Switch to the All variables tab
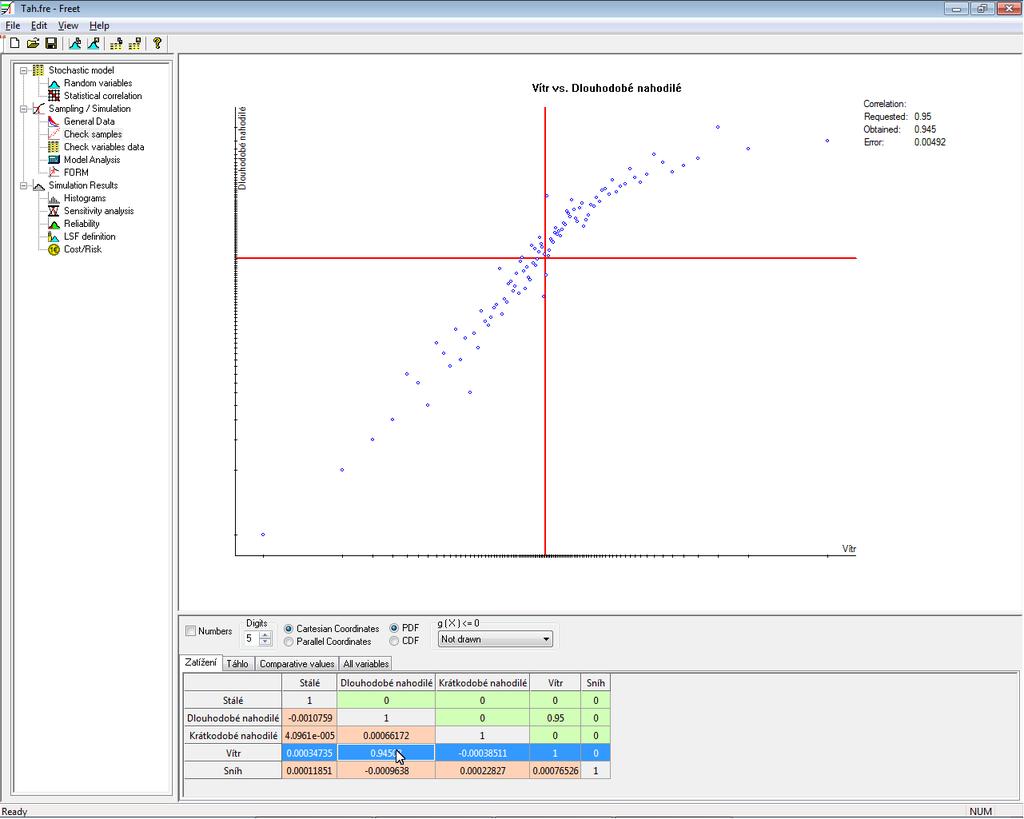 pyautogui.click(x=366, y=664)
